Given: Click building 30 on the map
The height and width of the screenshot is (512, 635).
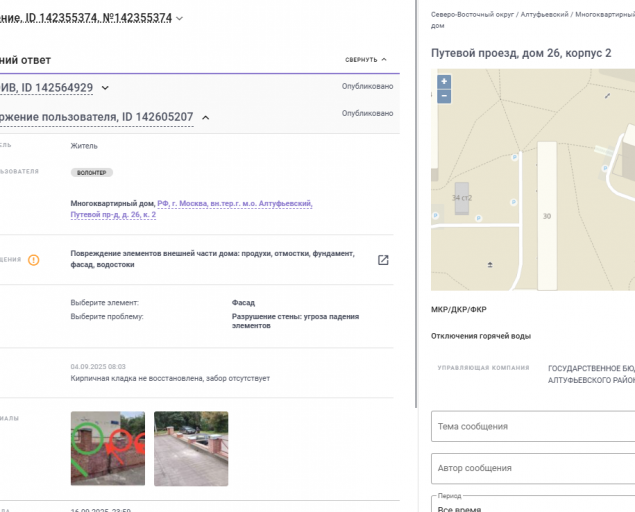Looking at the screenshot, I should click(x=547, y=216).
